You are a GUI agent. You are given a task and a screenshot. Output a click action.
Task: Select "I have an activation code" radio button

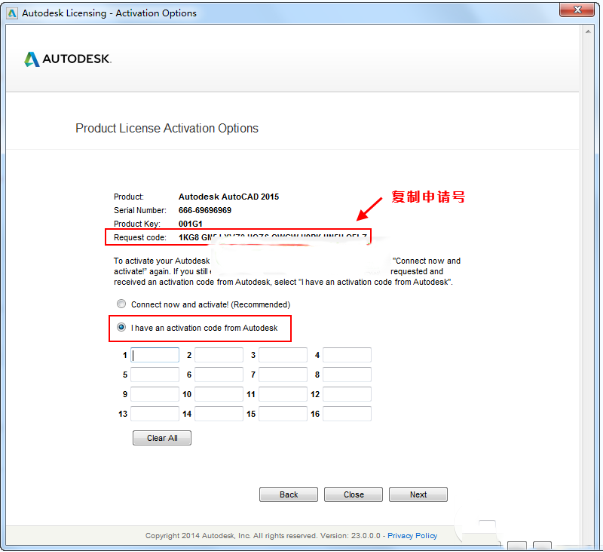121,327
